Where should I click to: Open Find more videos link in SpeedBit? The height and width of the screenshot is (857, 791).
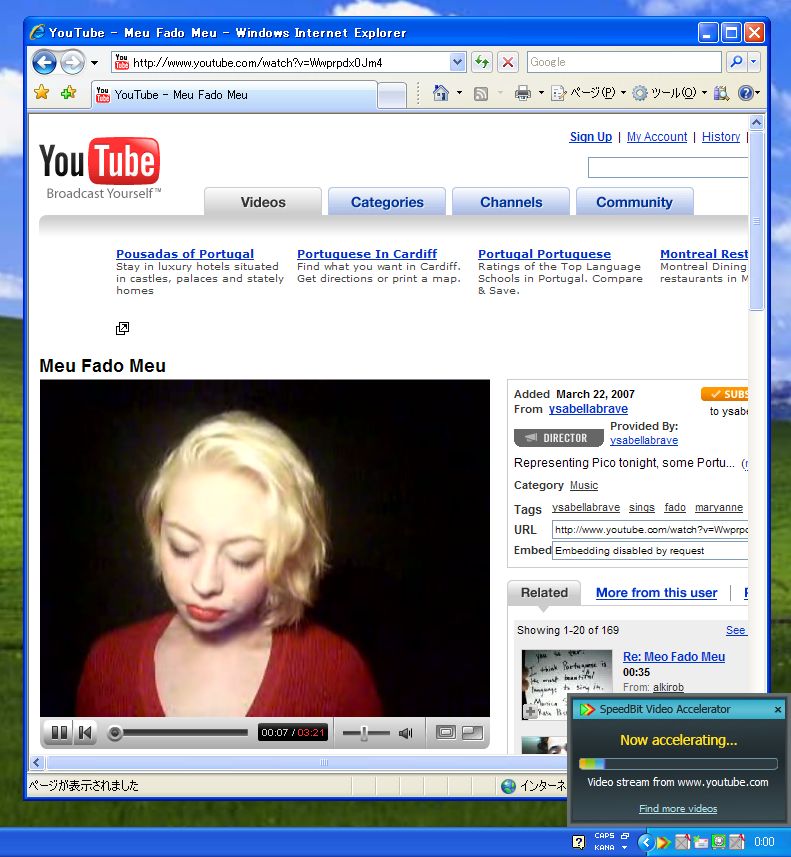tap(678, 808)
